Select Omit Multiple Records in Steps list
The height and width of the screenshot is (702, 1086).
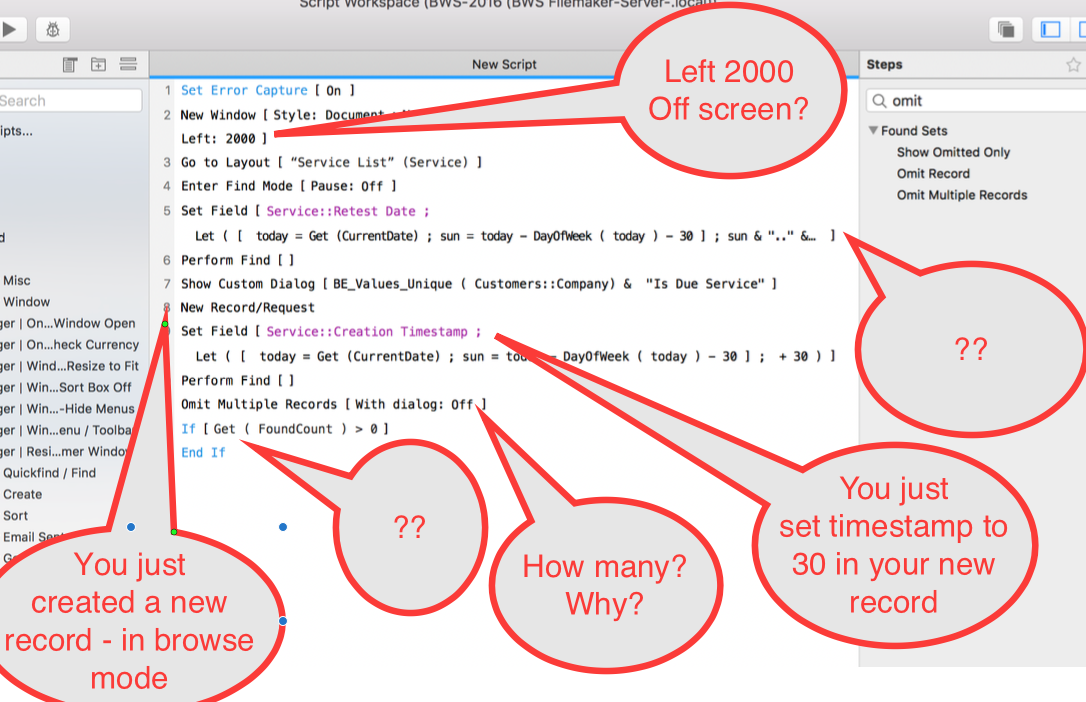point(962,195)
